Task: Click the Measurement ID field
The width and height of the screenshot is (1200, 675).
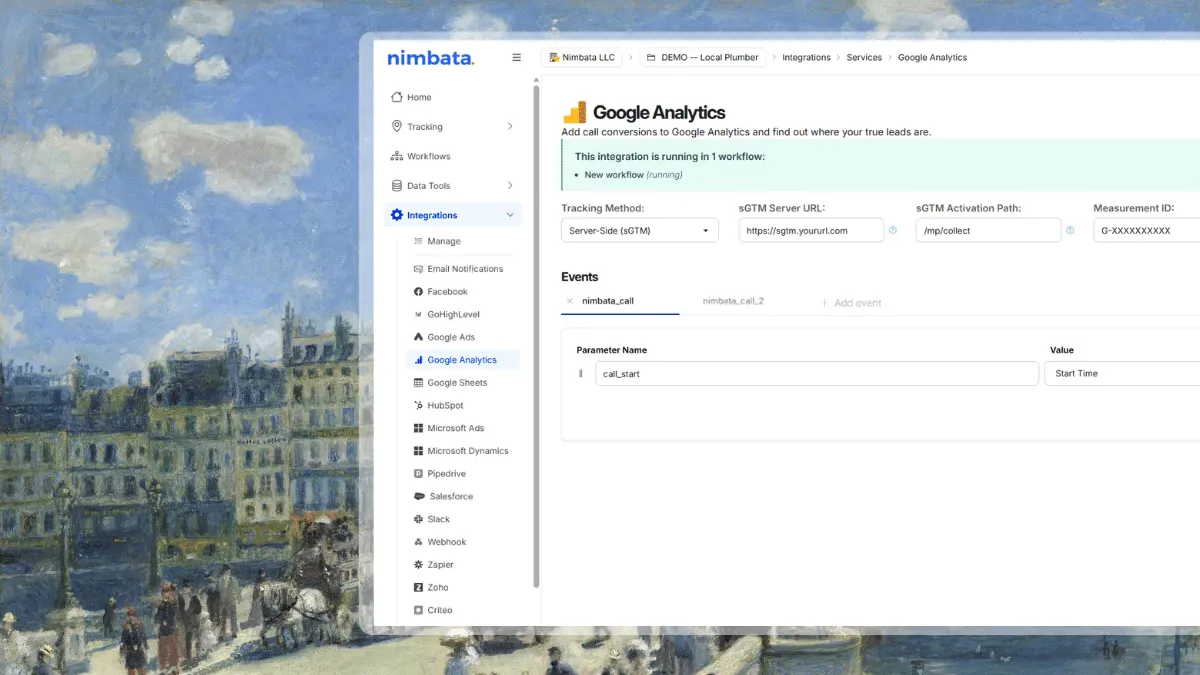Action: [x=1147, y=231]
